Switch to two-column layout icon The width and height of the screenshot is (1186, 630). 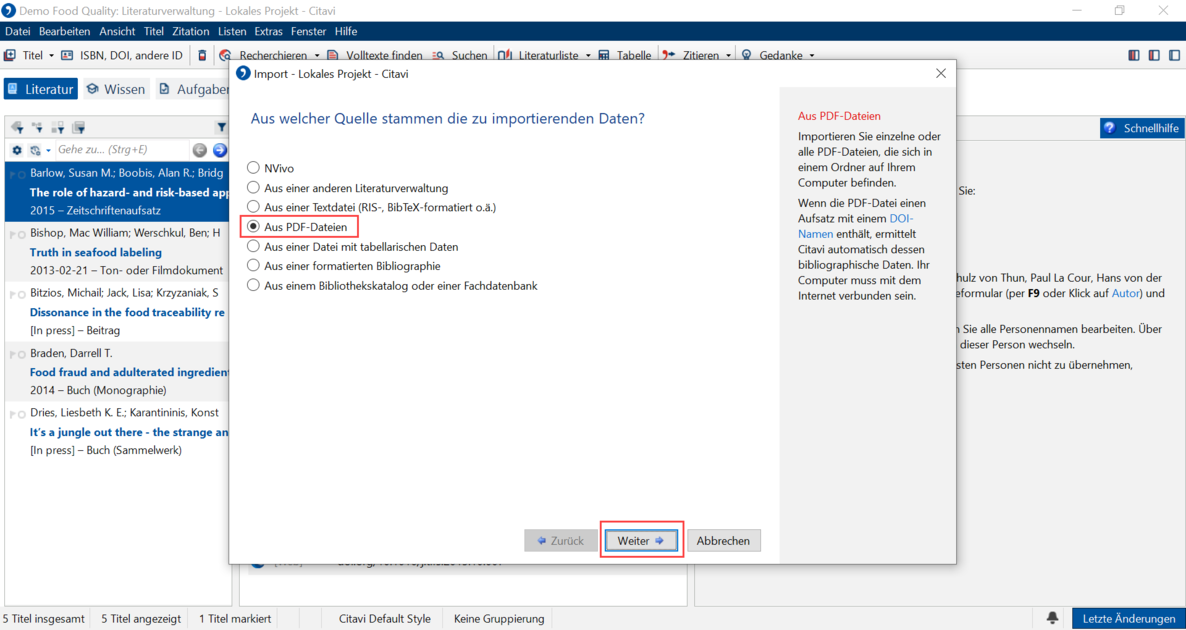[1153, 55]
